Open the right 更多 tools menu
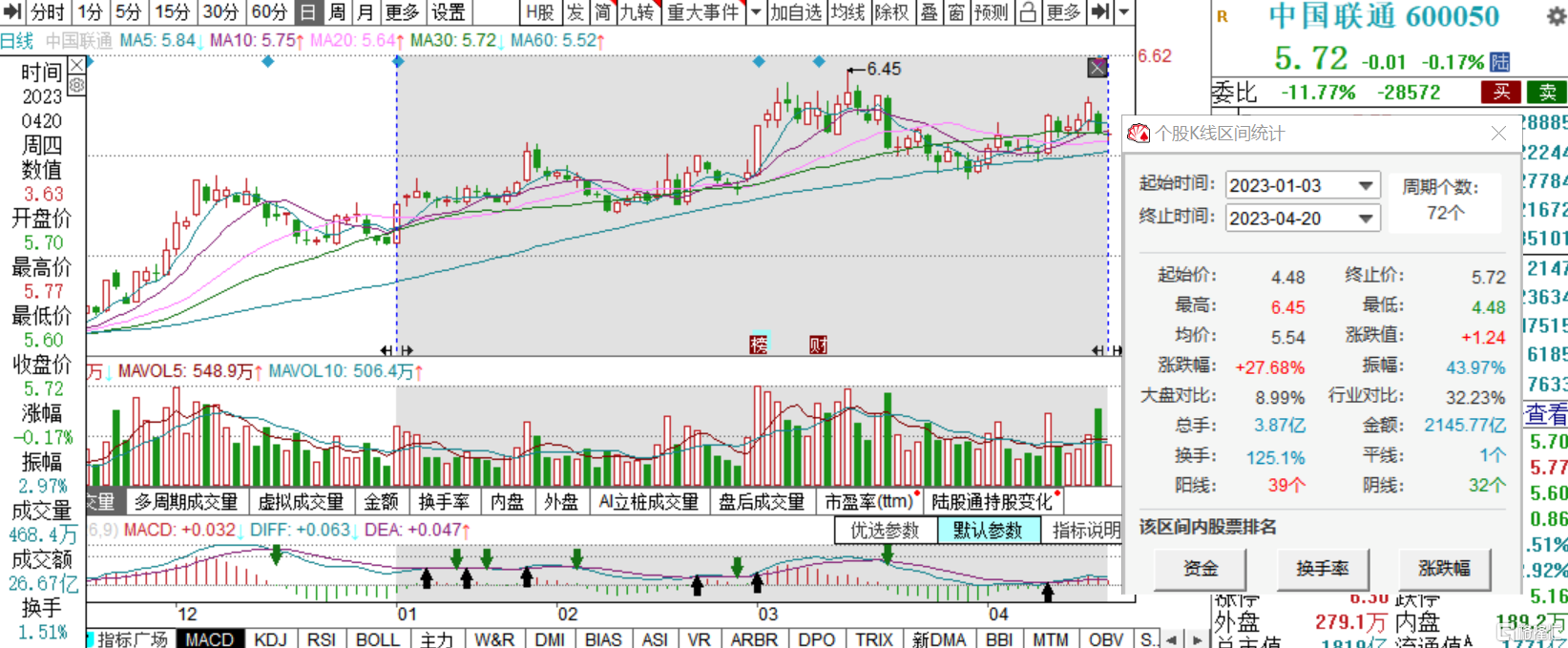The width and height of the screenshot is (1568, 648). point(1063,12)
